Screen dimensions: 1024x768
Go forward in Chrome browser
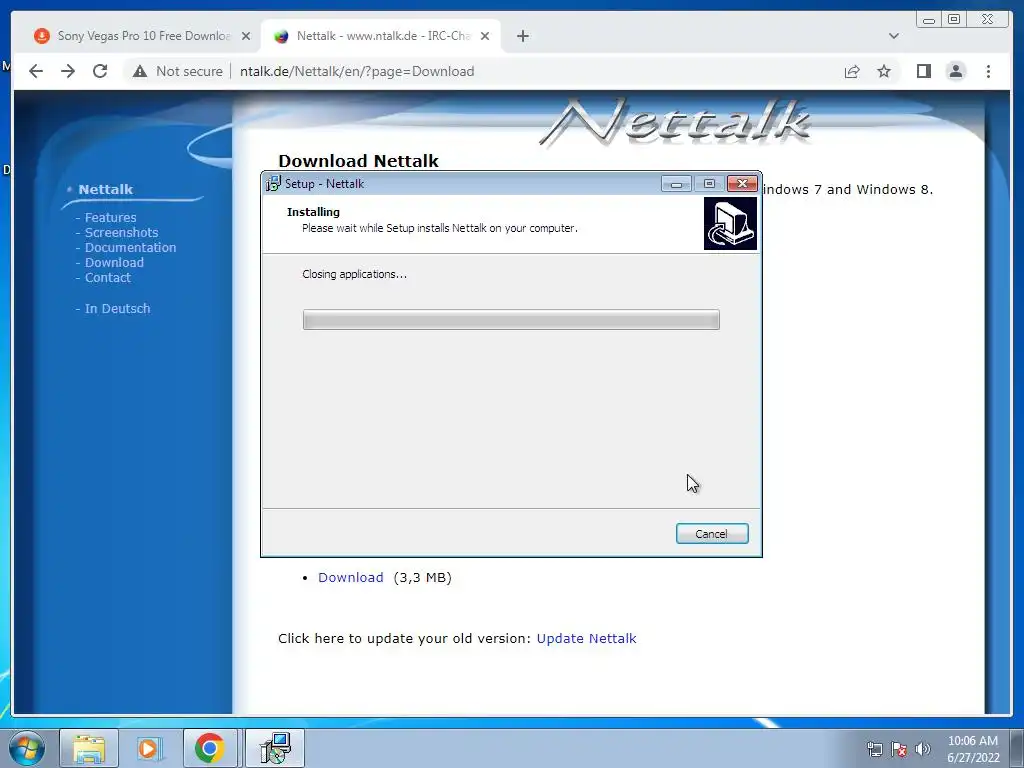click(x=68, y=71)
